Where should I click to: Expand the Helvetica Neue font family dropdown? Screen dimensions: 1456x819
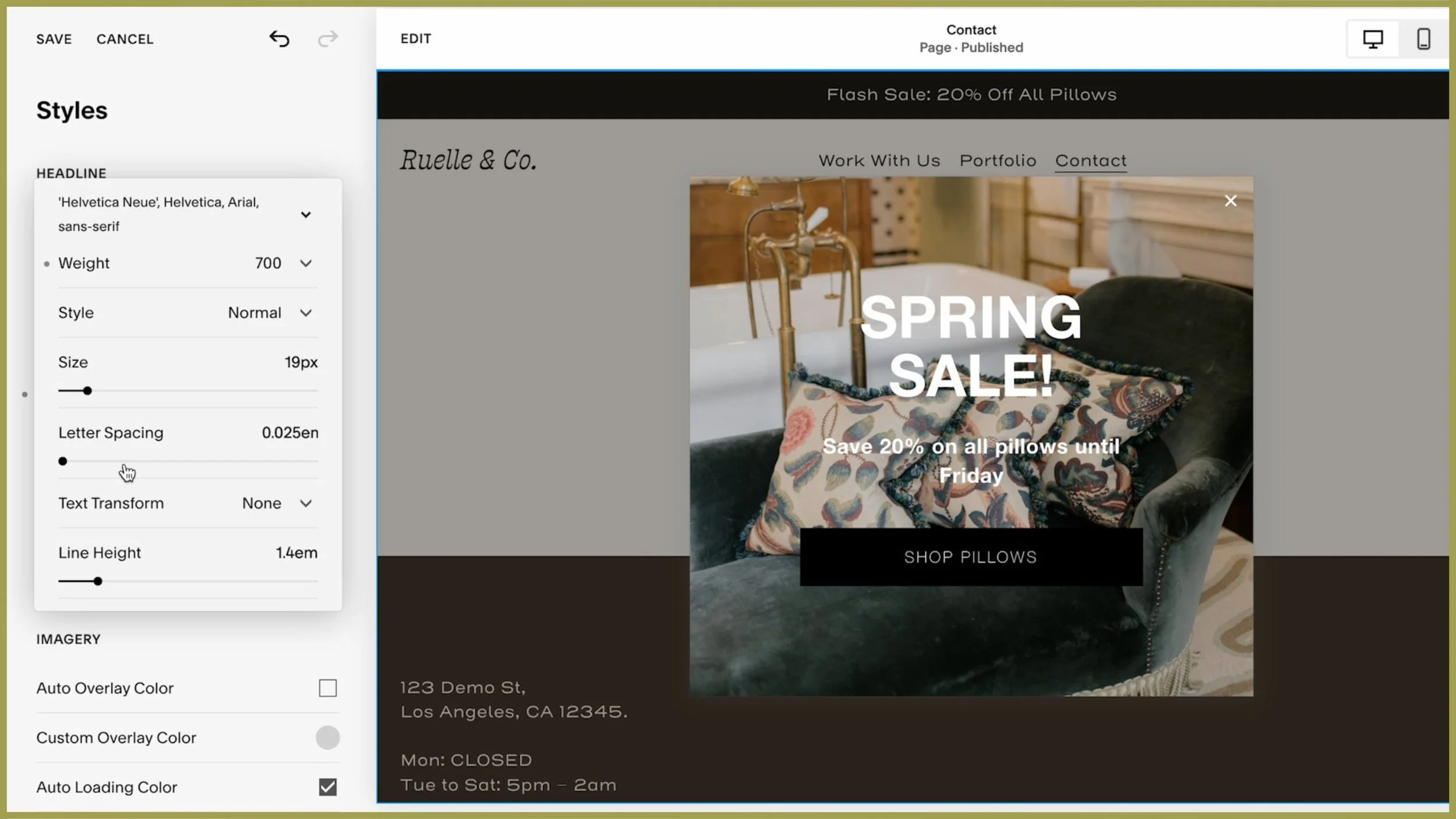coord(305,214)
